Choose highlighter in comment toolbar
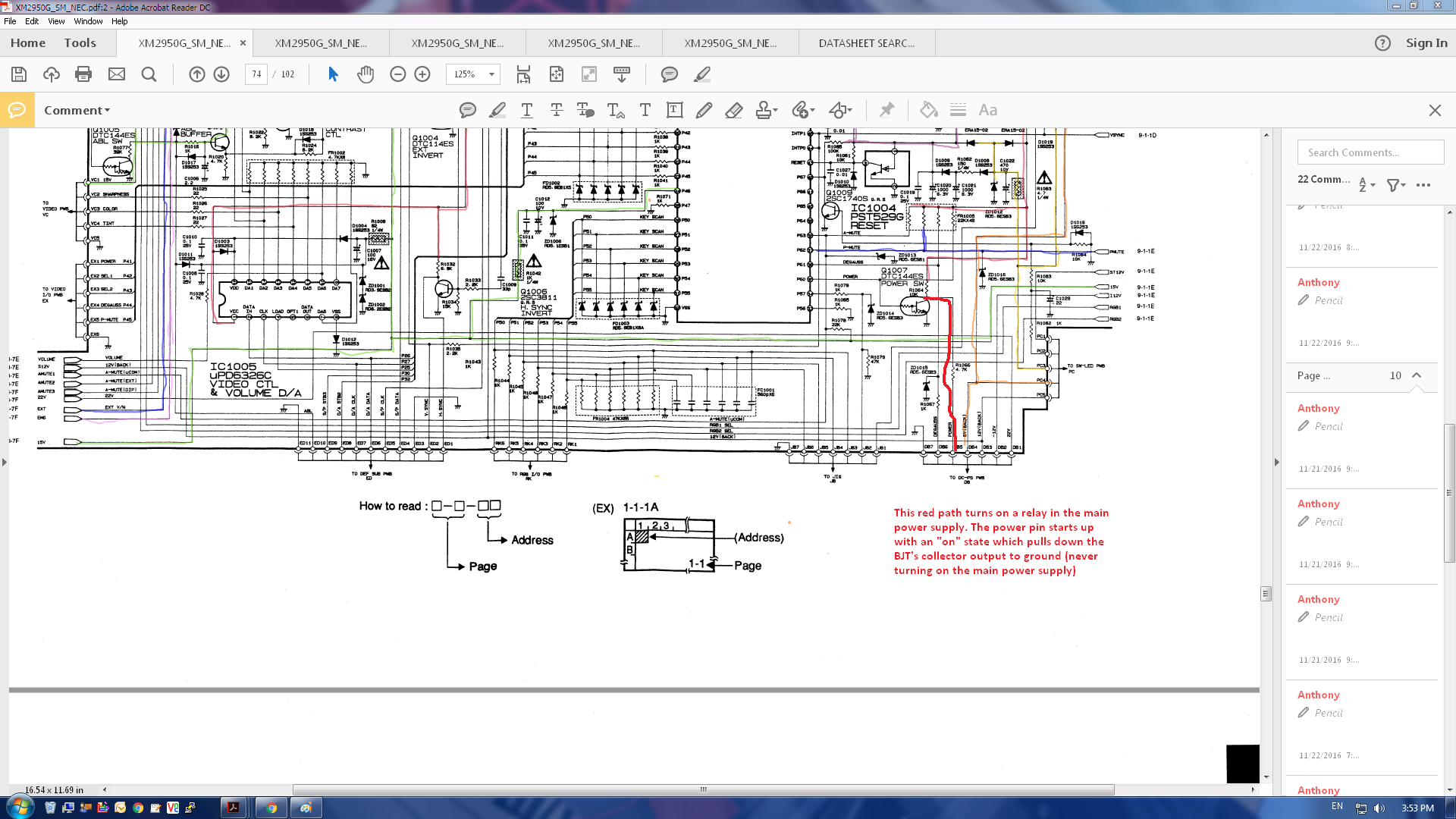Screen dimensions: 1456x819 click(497, 111)
